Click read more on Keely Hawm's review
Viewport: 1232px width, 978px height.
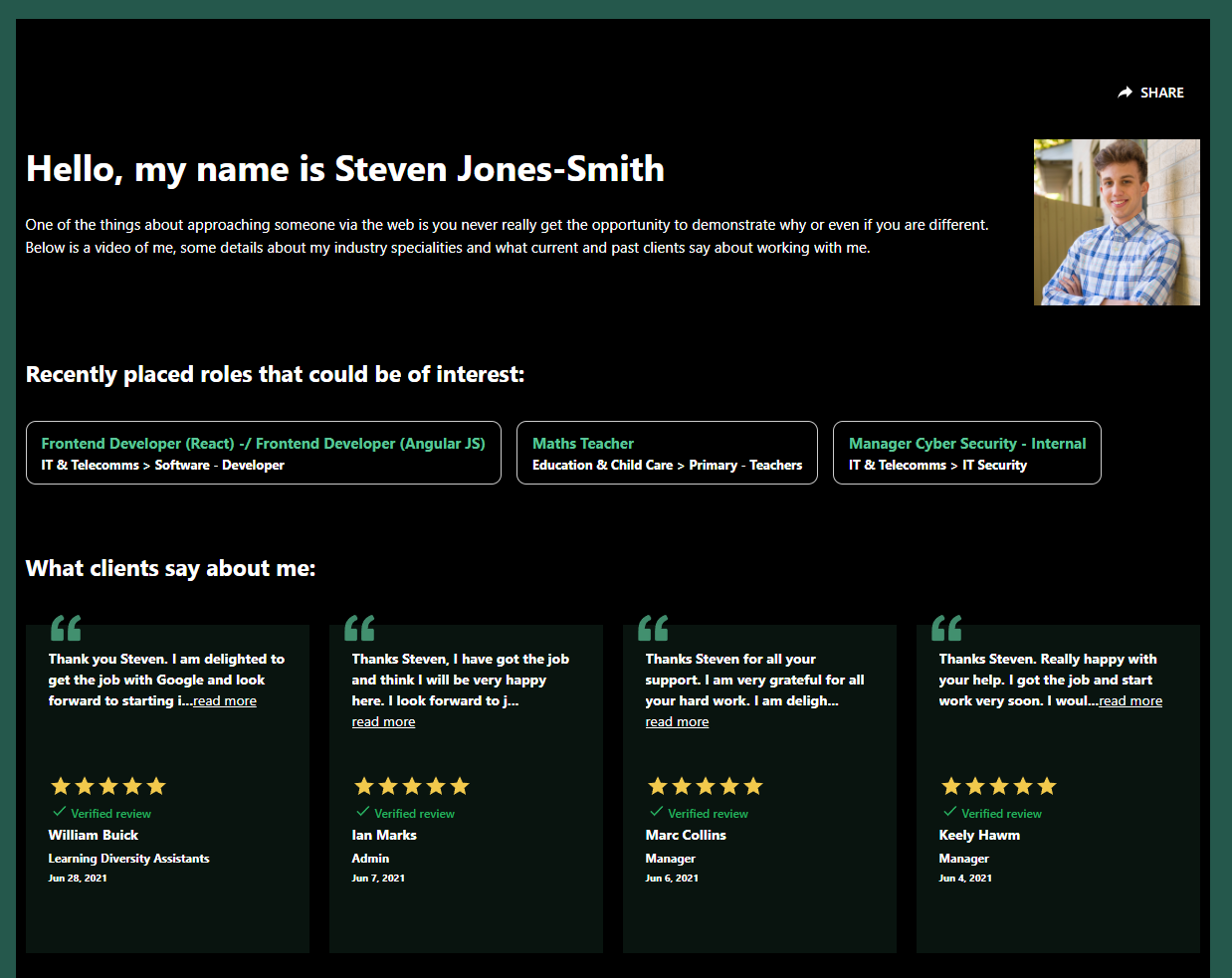pyautogui.click(x=1130, y=701)
